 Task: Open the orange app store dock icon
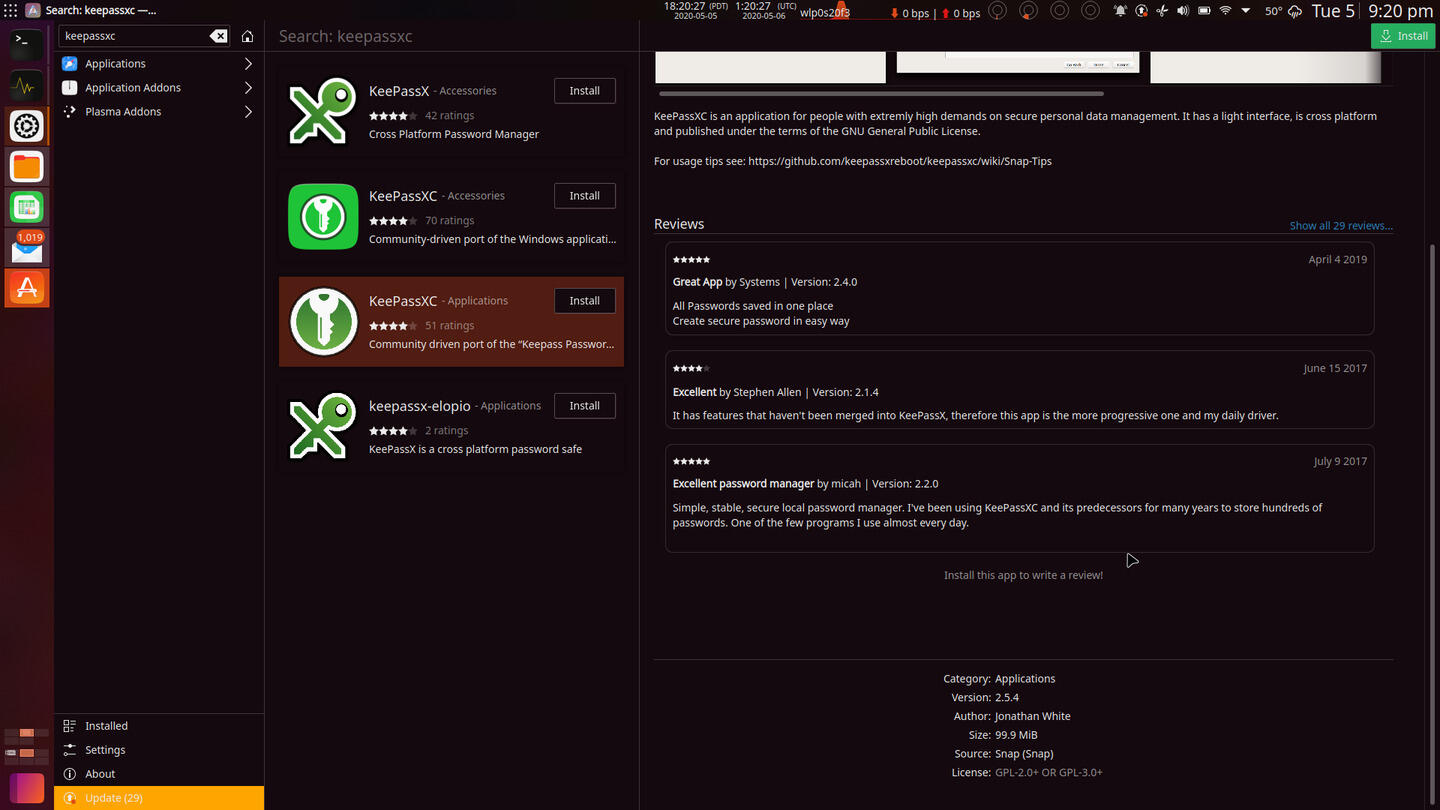click(27, 288)
